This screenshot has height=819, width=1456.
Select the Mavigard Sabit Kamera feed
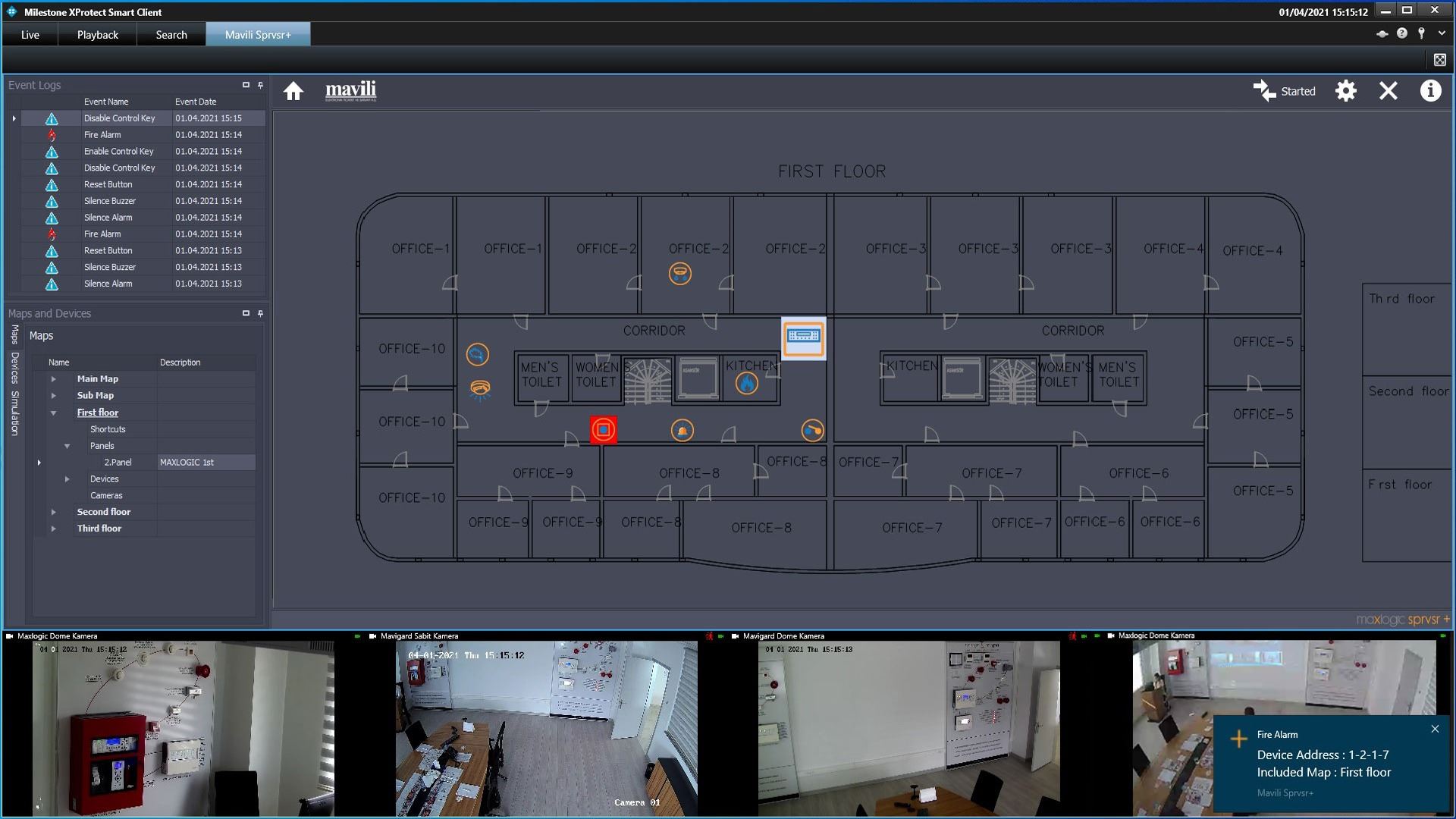coord(546,728)
